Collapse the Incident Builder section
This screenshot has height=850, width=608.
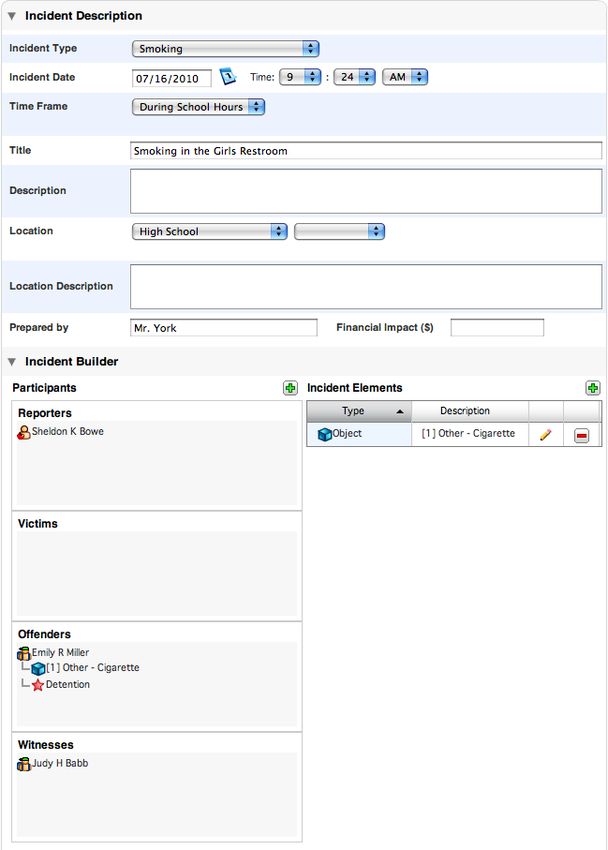click(x=11, y=362)
